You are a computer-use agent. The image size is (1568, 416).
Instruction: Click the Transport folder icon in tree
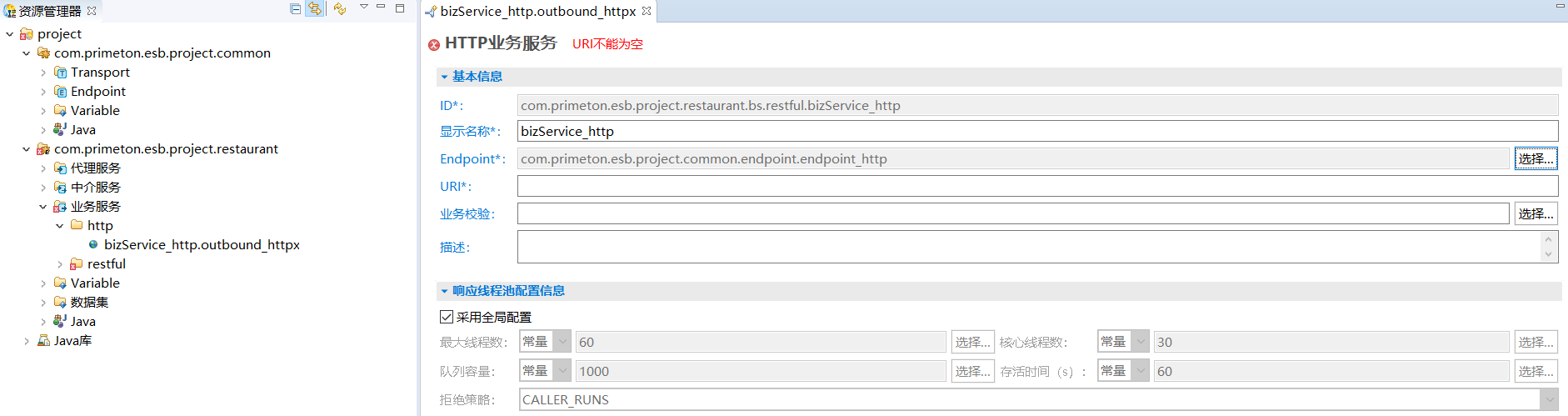pos(61,73)
